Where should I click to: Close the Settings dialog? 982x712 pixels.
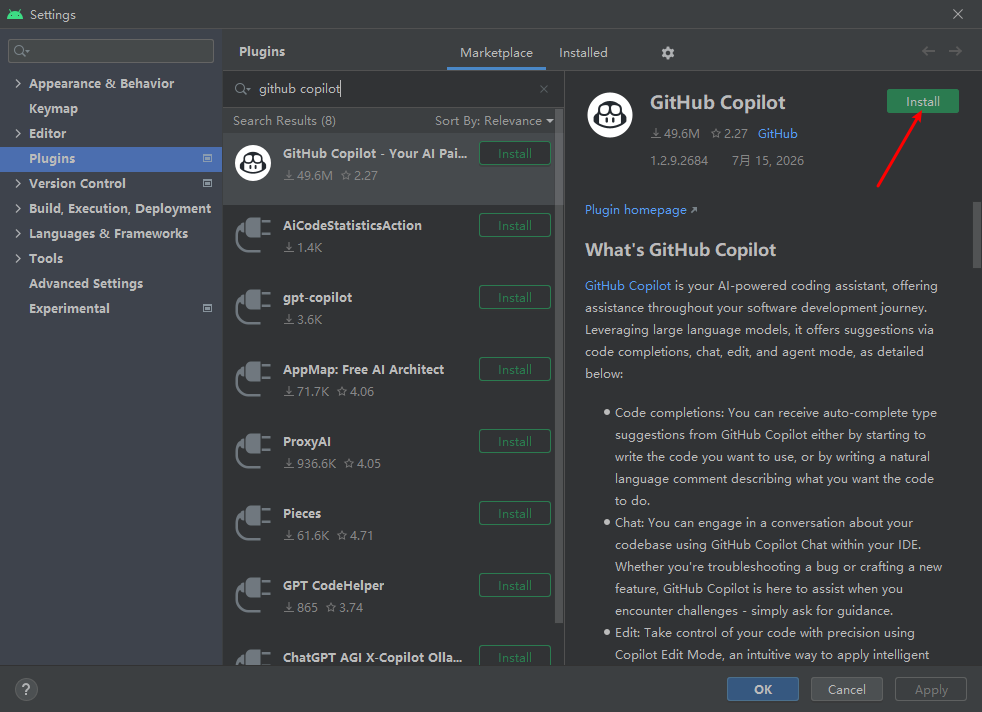click(x=958, y=14)
